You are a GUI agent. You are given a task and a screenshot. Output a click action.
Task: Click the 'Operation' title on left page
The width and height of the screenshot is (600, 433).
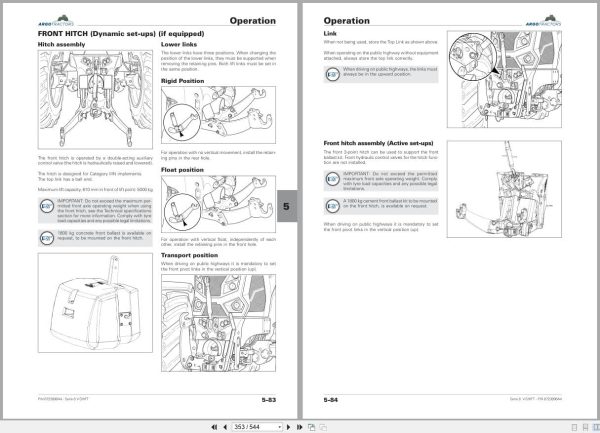point(253,21)
